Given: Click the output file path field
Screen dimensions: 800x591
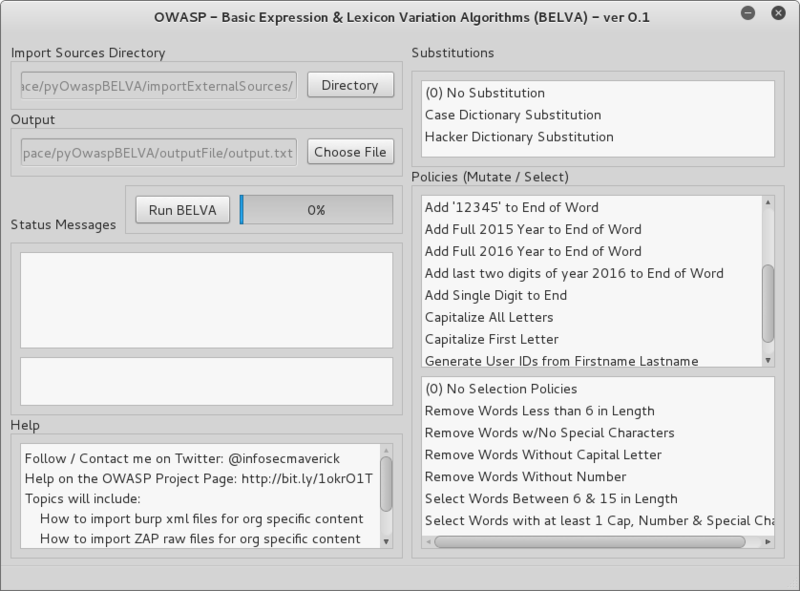Looking at the screenshot, I should click(x=158, y=152).
